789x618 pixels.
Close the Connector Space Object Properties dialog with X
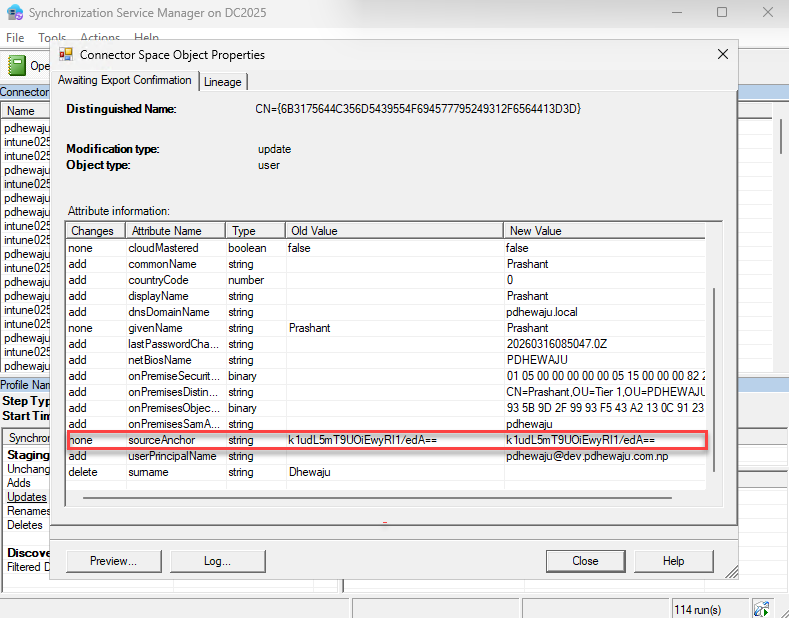[723, 55]
